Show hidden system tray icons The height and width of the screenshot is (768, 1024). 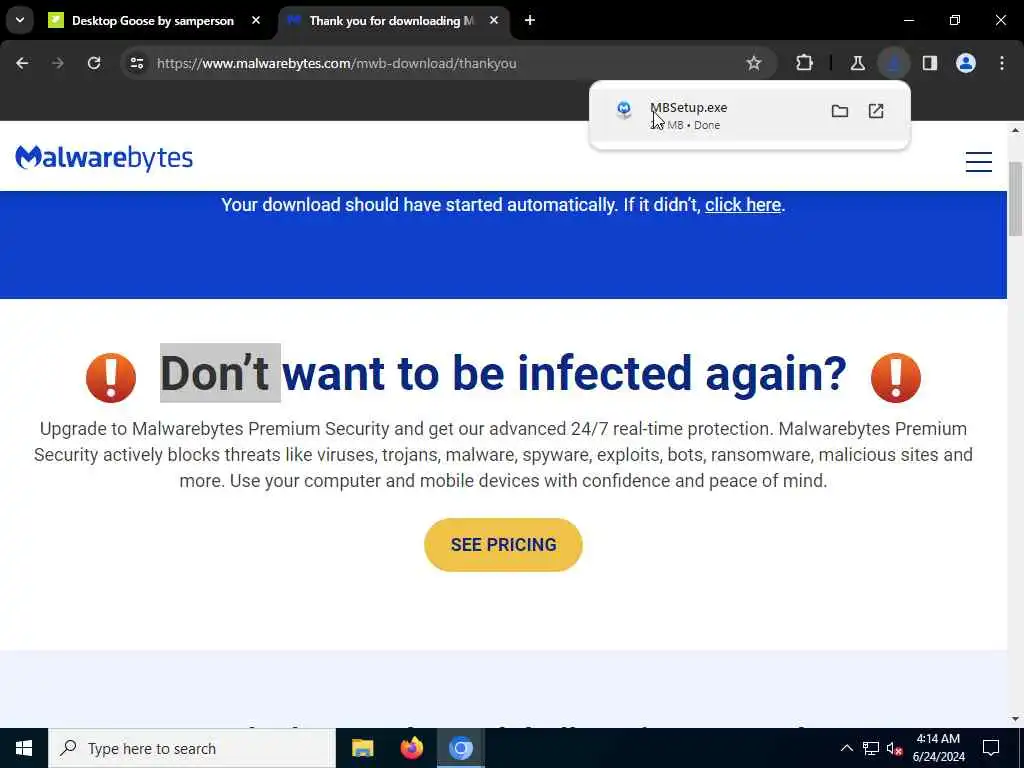(x=846, y=748)
